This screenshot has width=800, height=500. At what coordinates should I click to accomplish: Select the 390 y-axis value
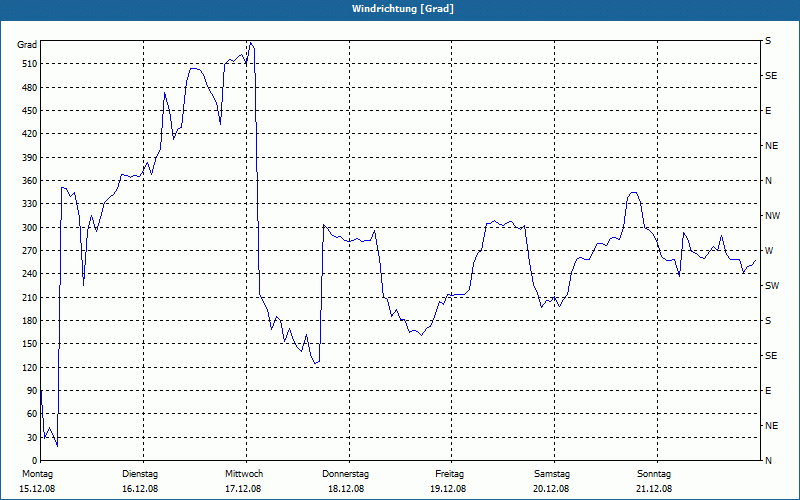(x=30, y=158)
